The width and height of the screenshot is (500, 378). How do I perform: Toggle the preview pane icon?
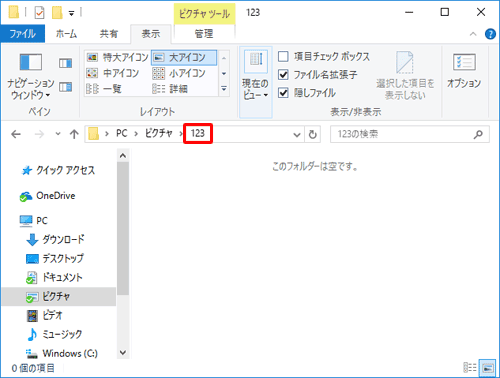click(x=65, y=63)
